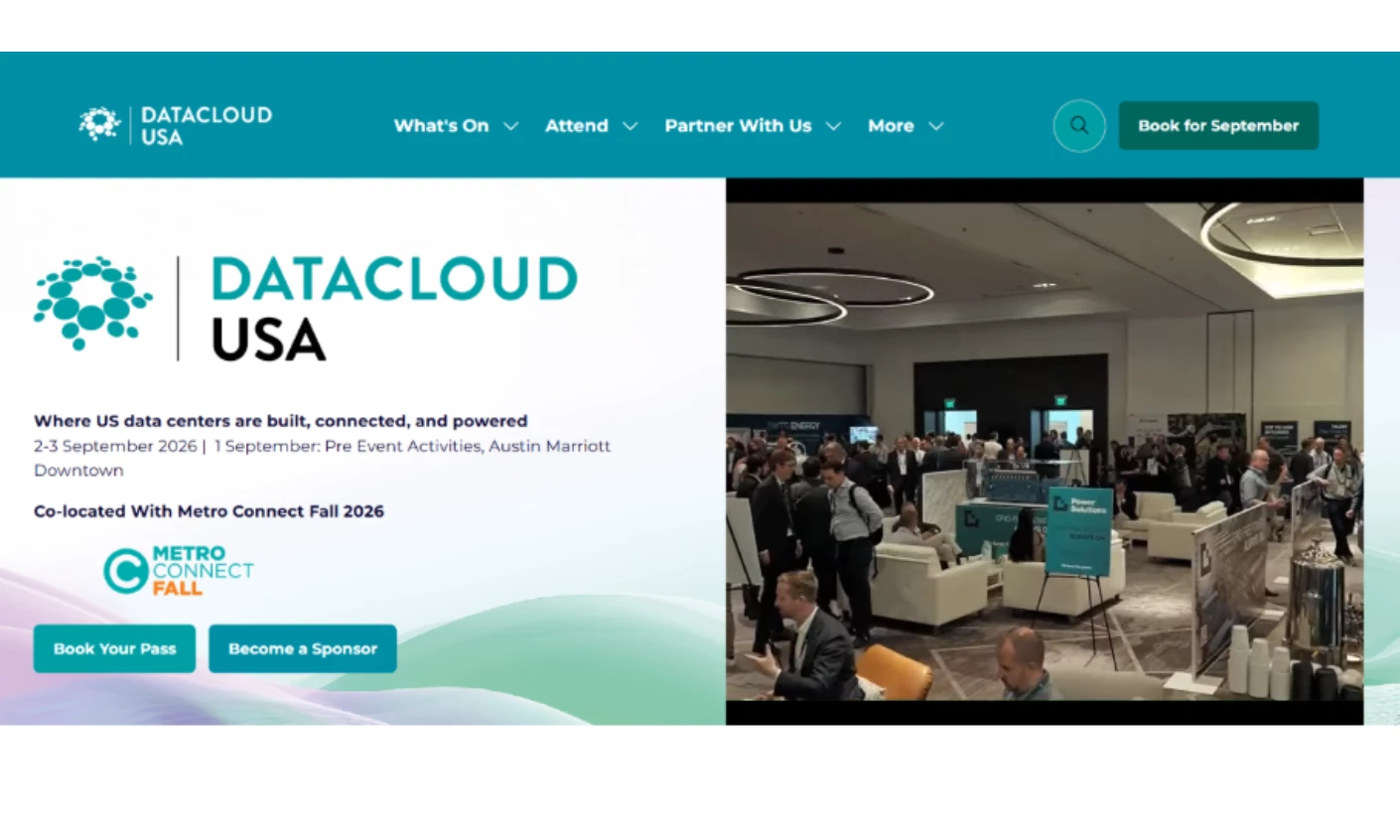Click the Metro Connect Fall logo
1400x840 pixels.
tap(179, 571)
